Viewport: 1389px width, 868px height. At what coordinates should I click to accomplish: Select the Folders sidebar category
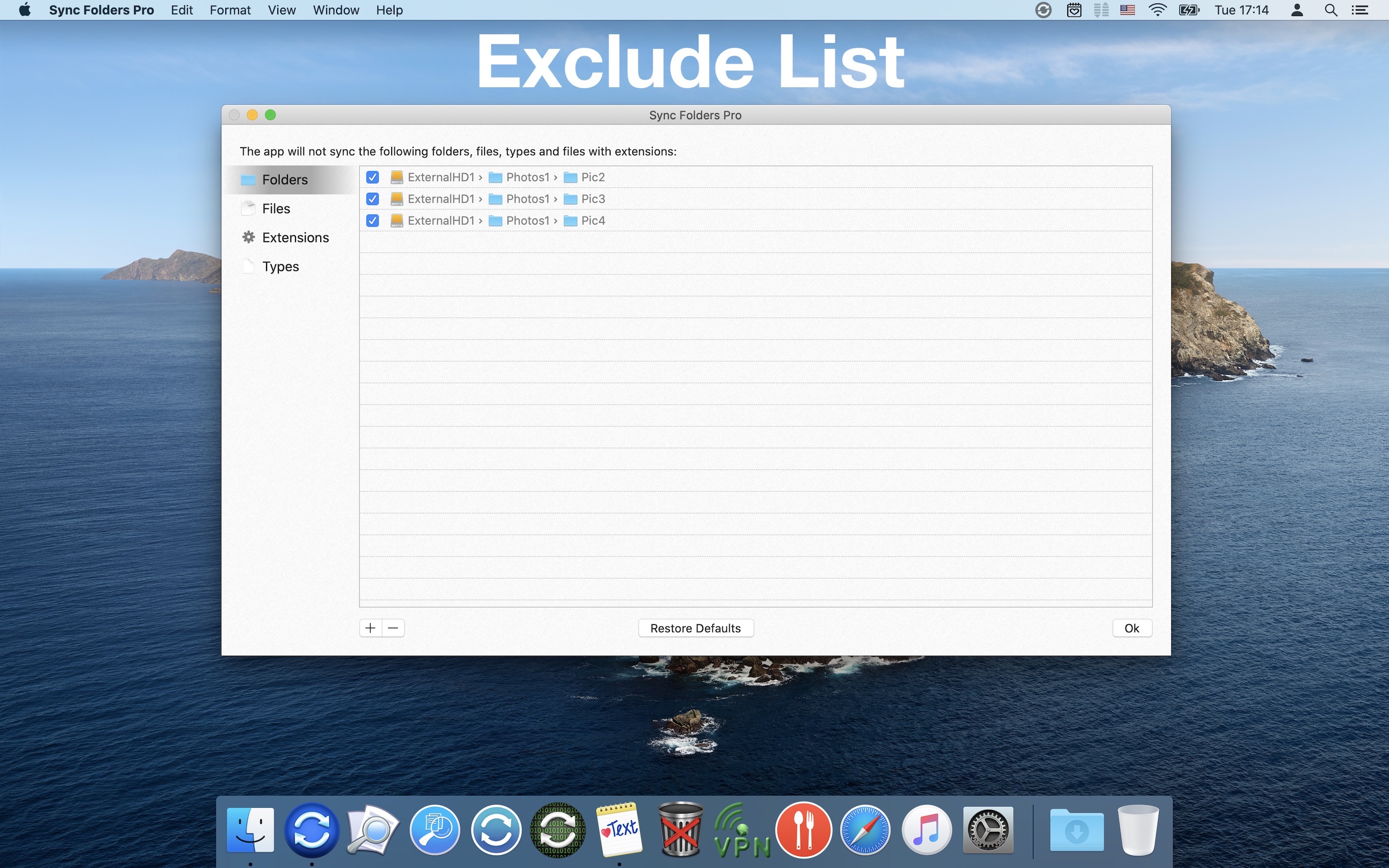(285, 179)
